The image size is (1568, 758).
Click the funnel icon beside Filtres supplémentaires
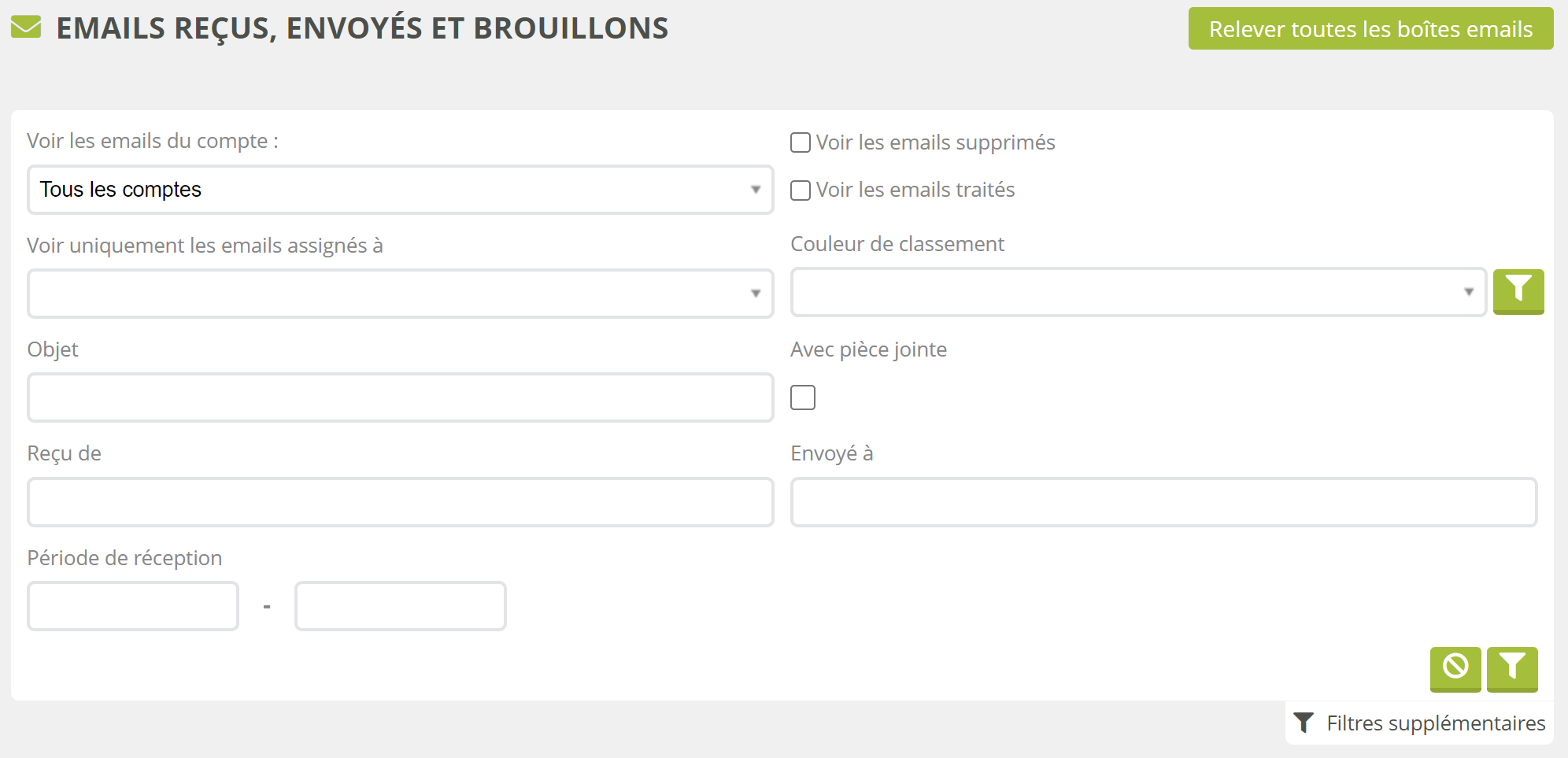point(1304,723)
